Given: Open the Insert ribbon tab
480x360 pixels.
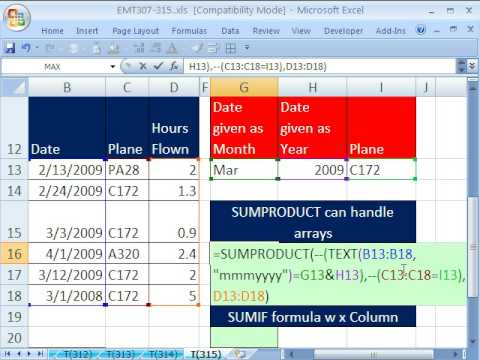Looking at the screenshot, I should point(87,31).
